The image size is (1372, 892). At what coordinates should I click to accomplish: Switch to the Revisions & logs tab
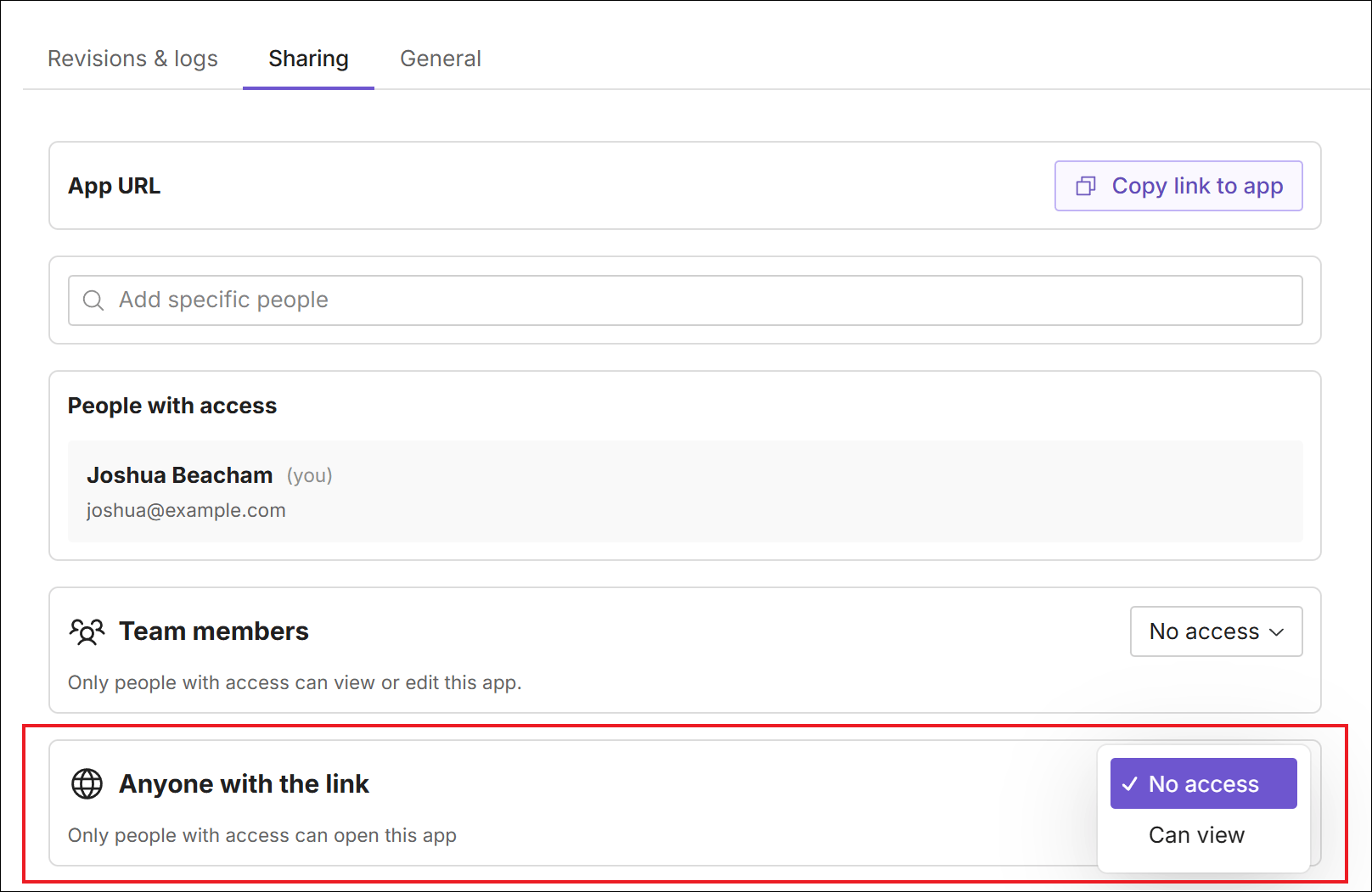click(132, 58)
